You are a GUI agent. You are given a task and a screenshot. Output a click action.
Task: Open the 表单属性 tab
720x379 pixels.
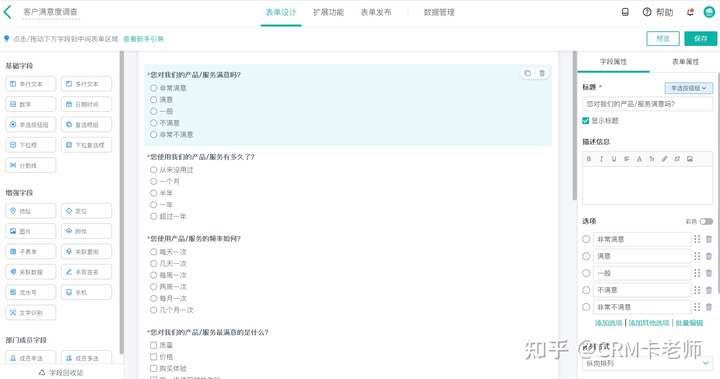pos(685,62)
